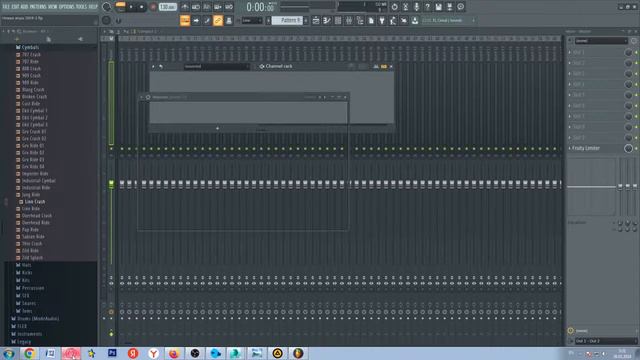Open the Playlist view icon
This screenshot has width=640, height=360.
pyautogui.click(x=316, y=20)
